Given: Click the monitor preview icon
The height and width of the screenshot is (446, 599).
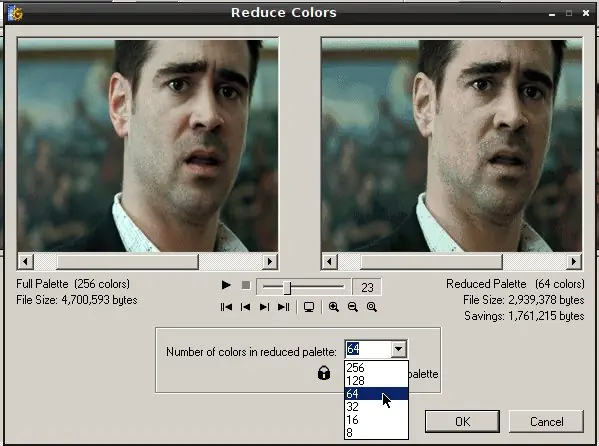Looking at the screenshot, I should coord(309,307).
